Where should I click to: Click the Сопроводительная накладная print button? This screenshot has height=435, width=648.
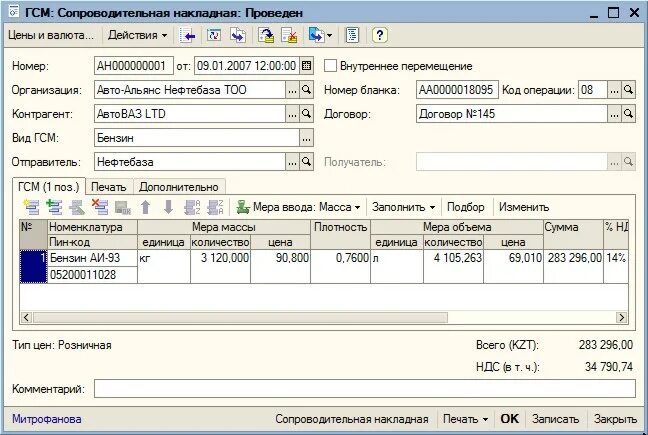point(352,419)
